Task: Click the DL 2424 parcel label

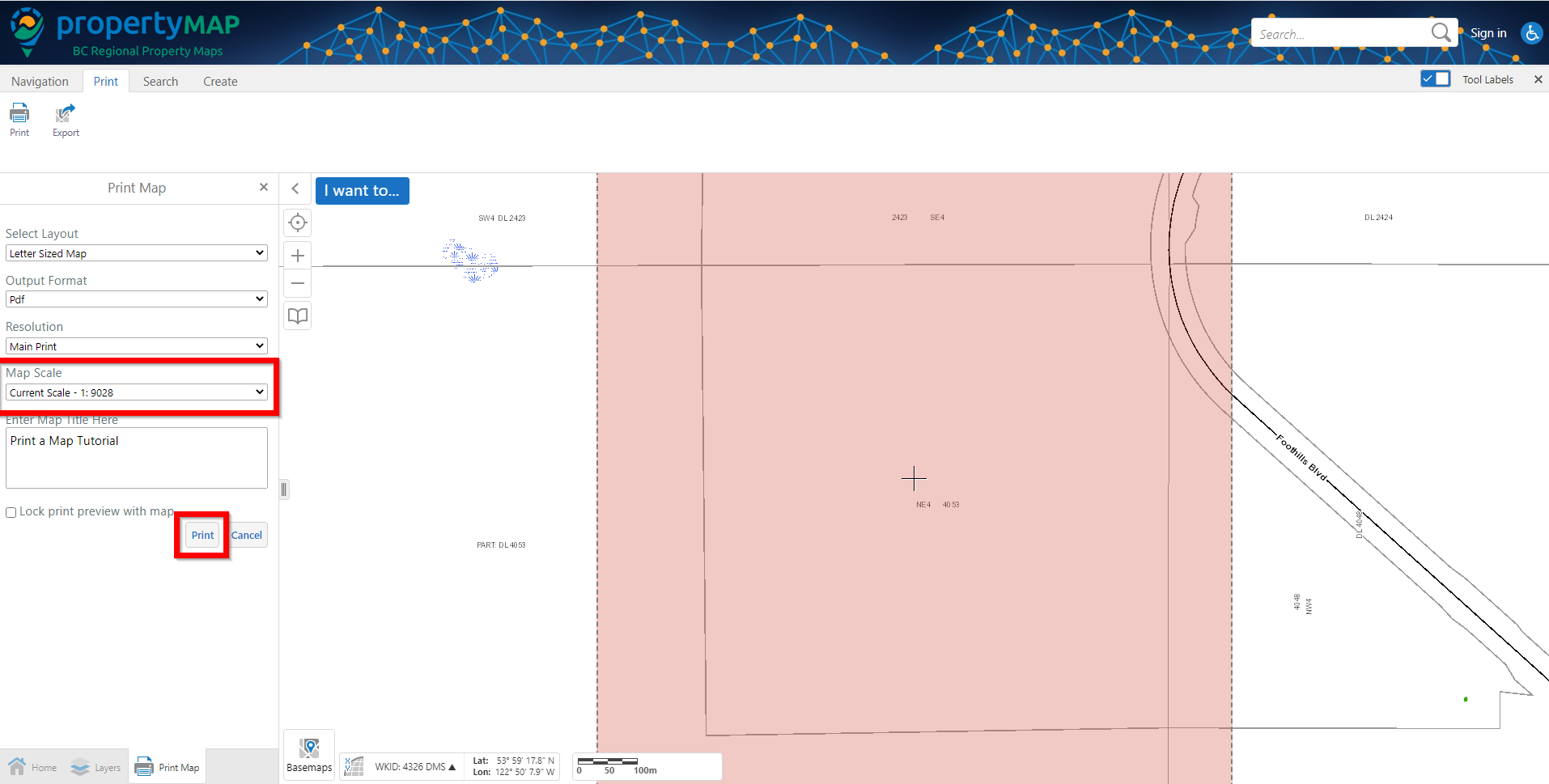Action: pyautogui.click(x=1378, y=218)
